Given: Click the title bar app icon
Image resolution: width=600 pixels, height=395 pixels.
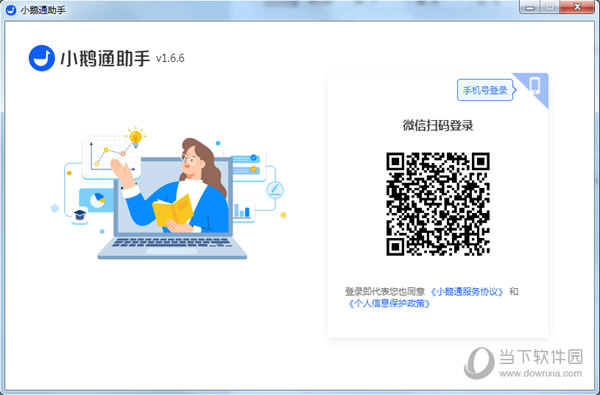Looking at the screenshot, I should 11,10.
